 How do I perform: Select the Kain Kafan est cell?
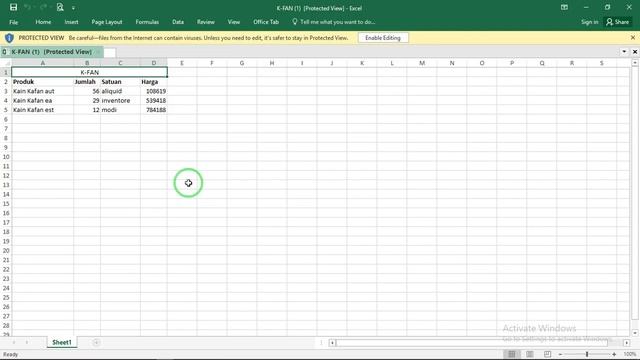click(42, 110)
